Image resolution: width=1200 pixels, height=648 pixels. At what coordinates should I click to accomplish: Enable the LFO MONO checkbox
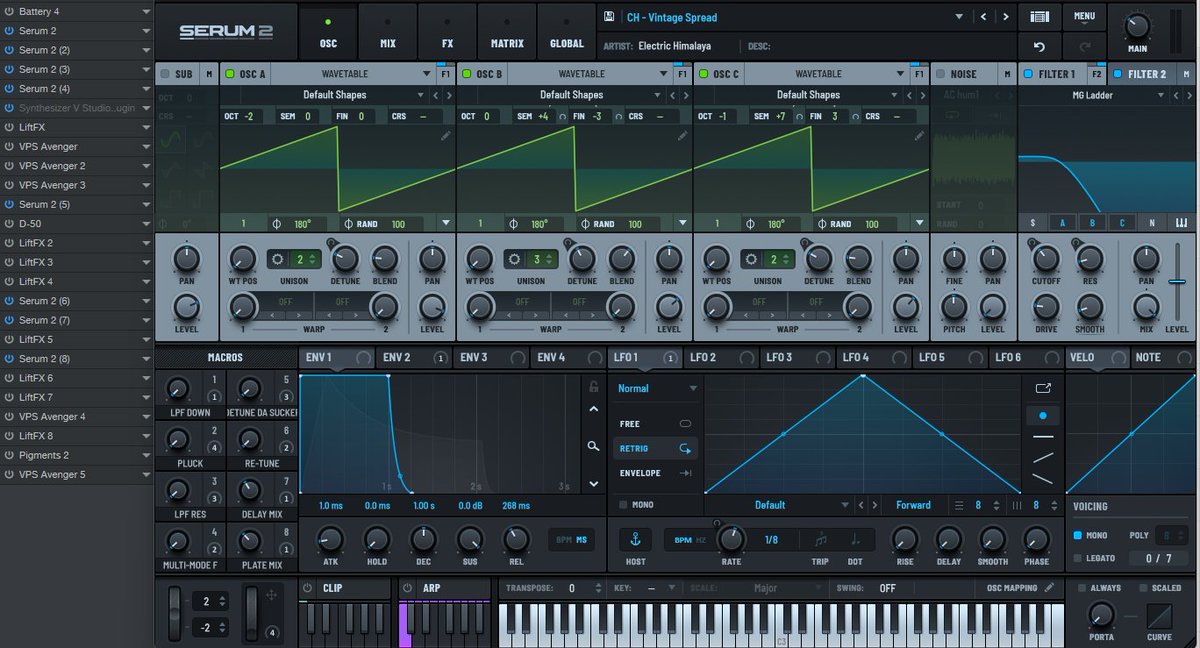623,505
